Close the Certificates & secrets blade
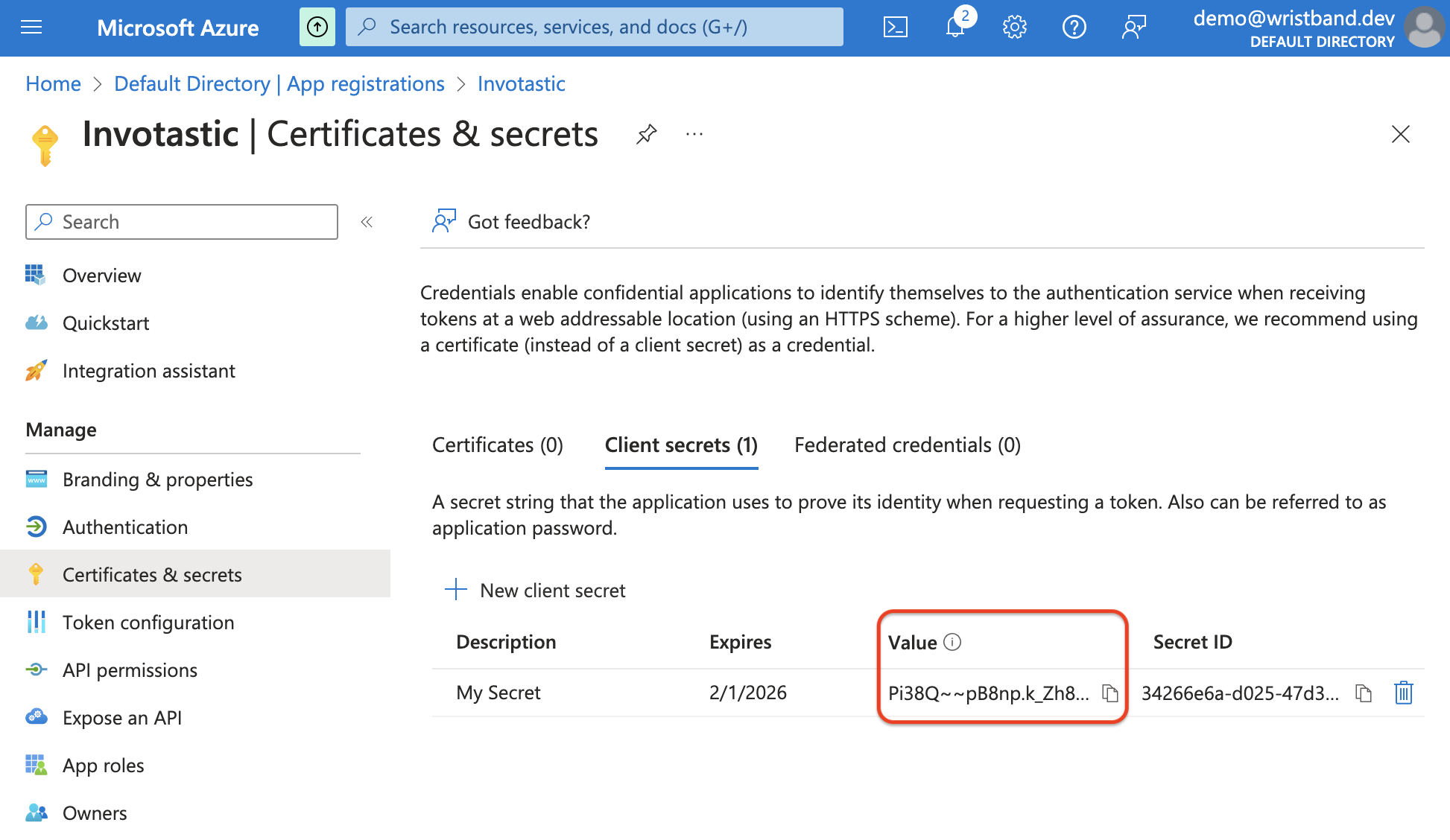This screenshot has height=840, width=1450. coord(1401,134)
